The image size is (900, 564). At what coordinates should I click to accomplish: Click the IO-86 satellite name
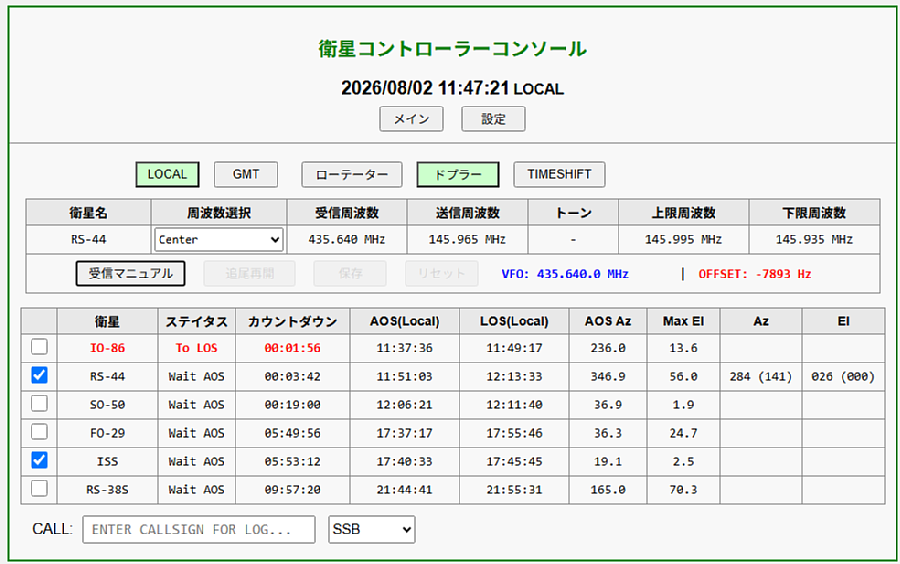107,348
